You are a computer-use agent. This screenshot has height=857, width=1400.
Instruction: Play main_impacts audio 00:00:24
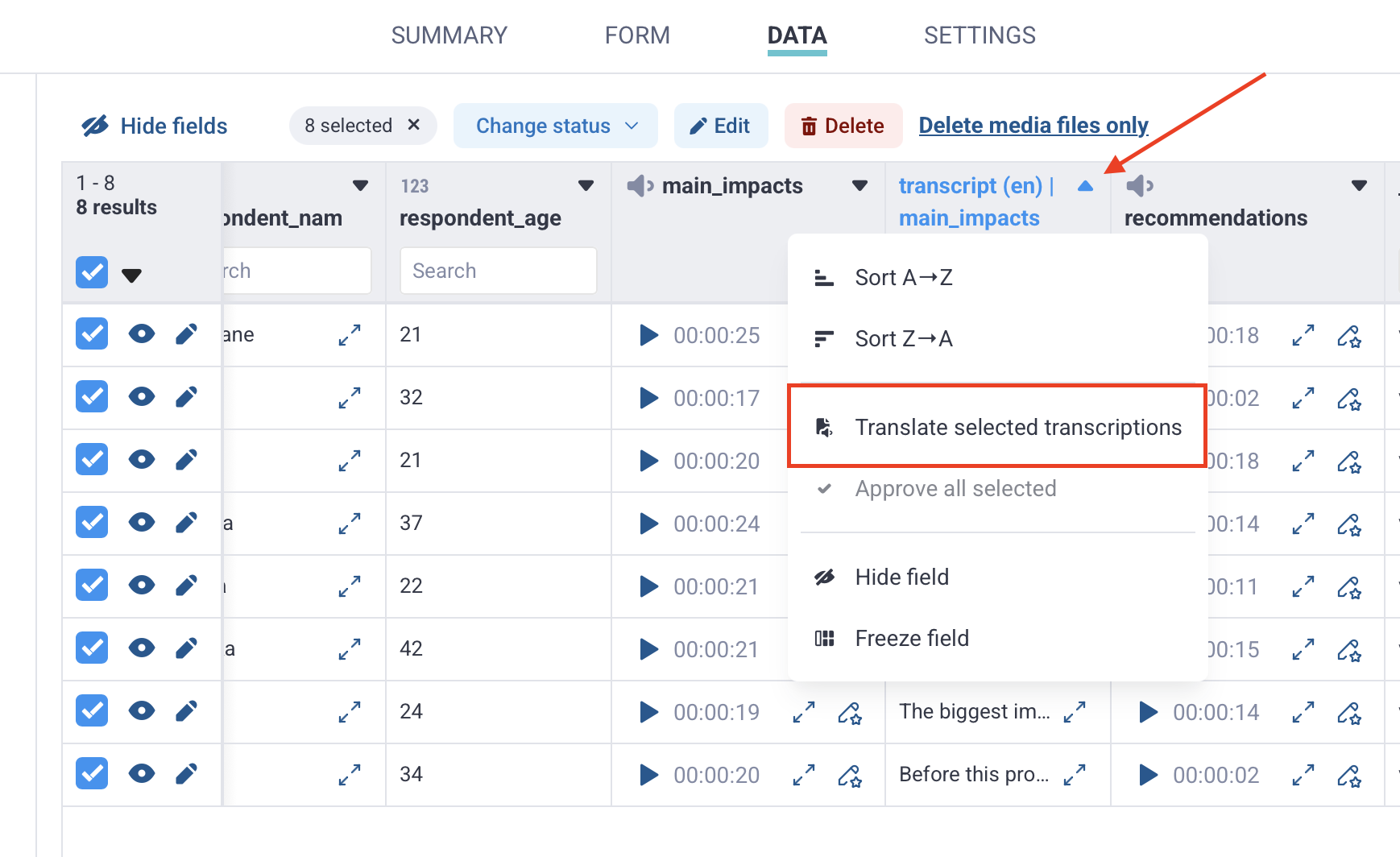pos(648,524)
